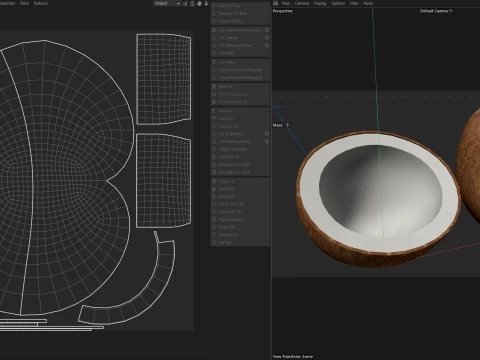This screenshot has height=360, width=480.
Task: Select the halved coconut model in viewport
Action: (x=378, y=200)
